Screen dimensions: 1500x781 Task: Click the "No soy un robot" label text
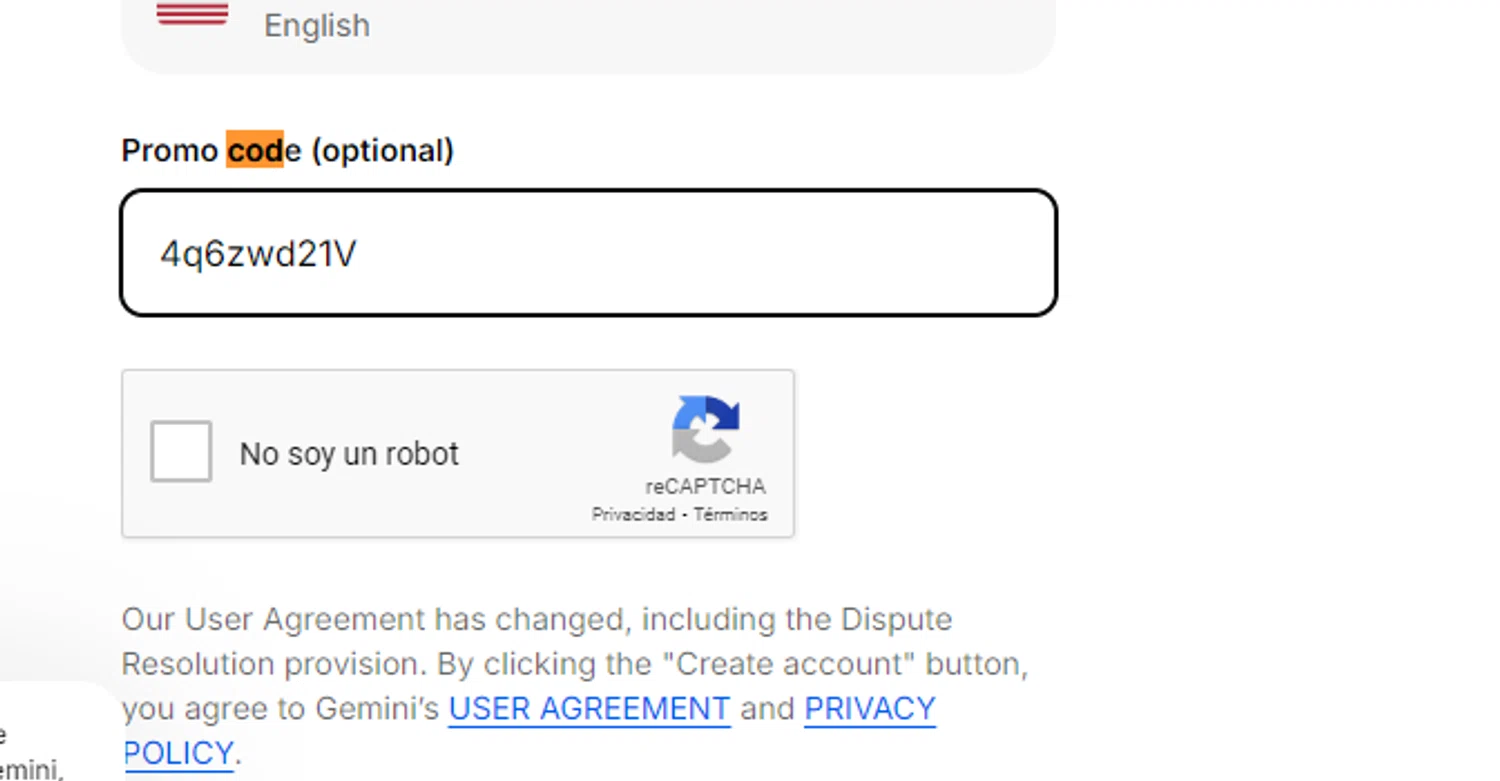tap(349, 454)
